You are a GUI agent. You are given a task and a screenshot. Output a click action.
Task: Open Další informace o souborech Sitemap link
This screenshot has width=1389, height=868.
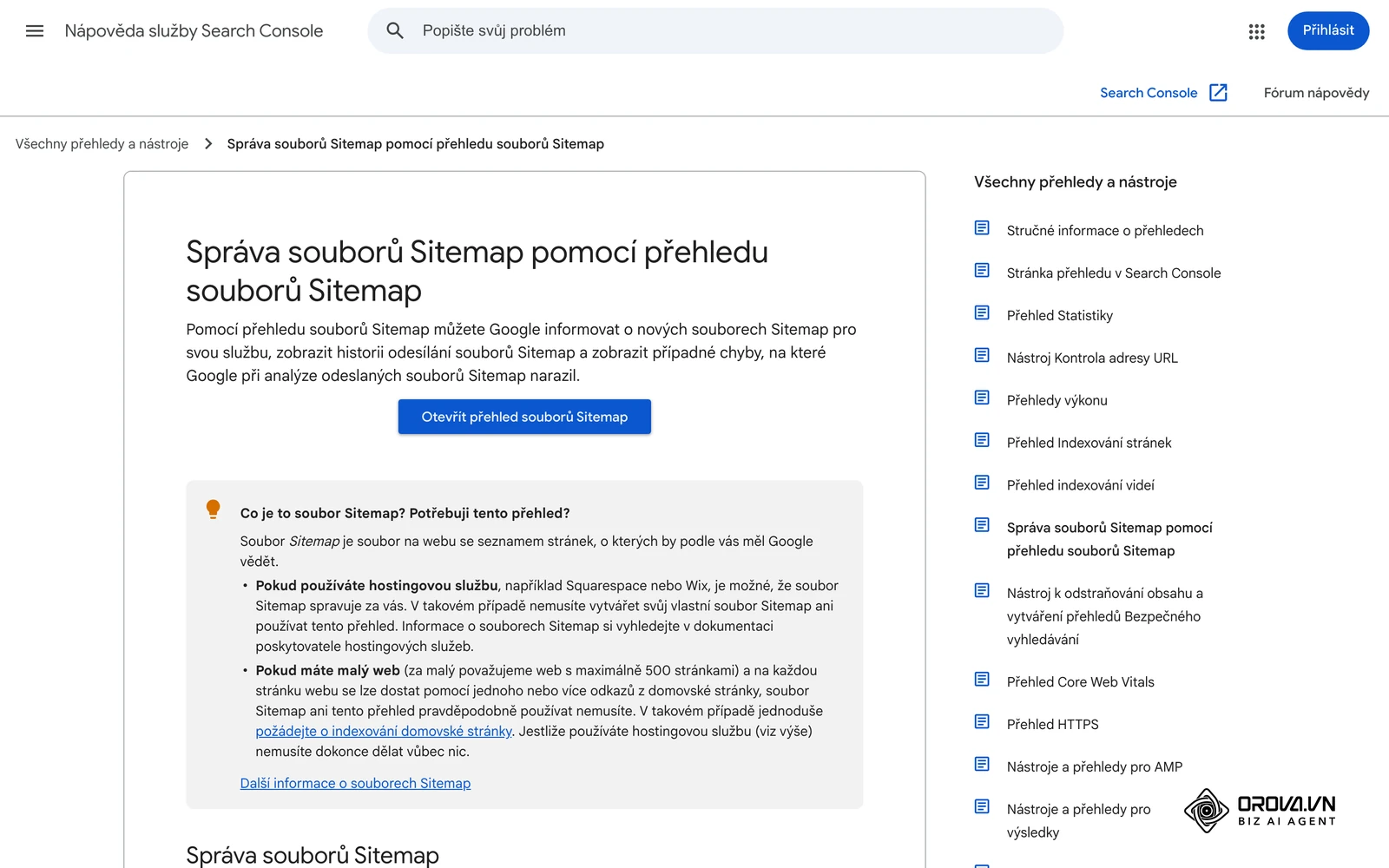coord(355,784)
